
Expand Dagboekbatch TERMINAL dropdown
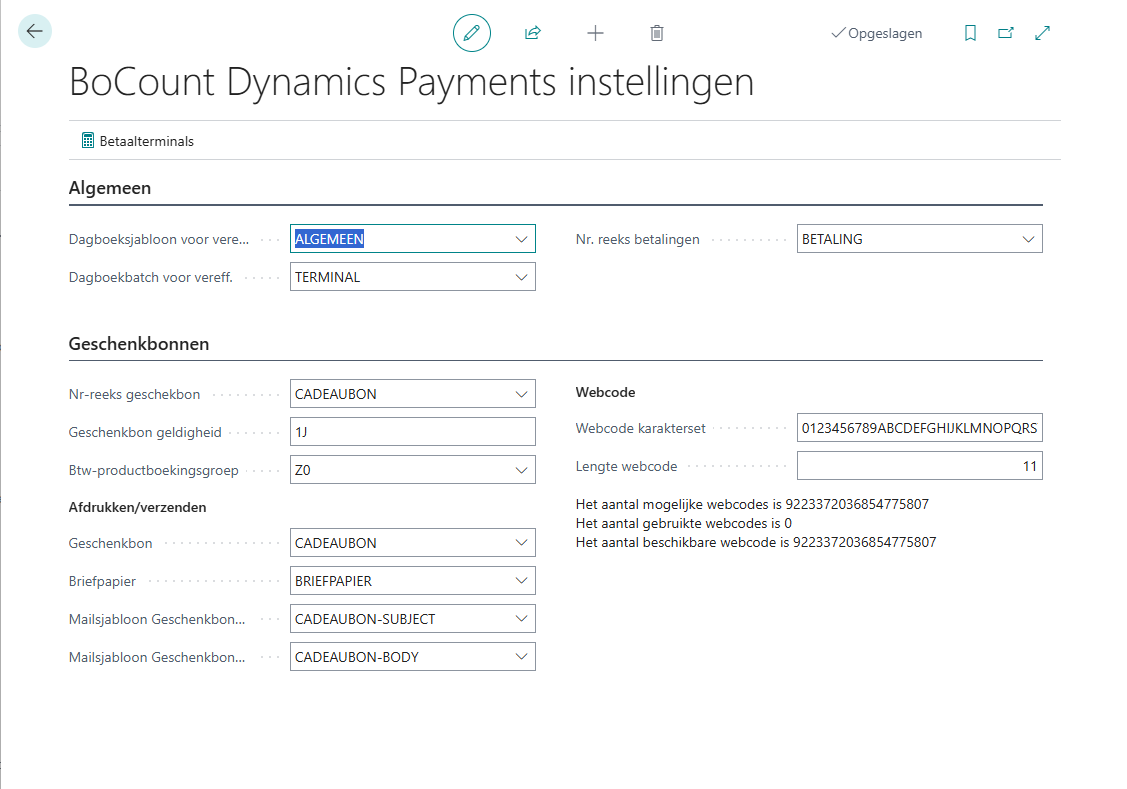(521, 277)
